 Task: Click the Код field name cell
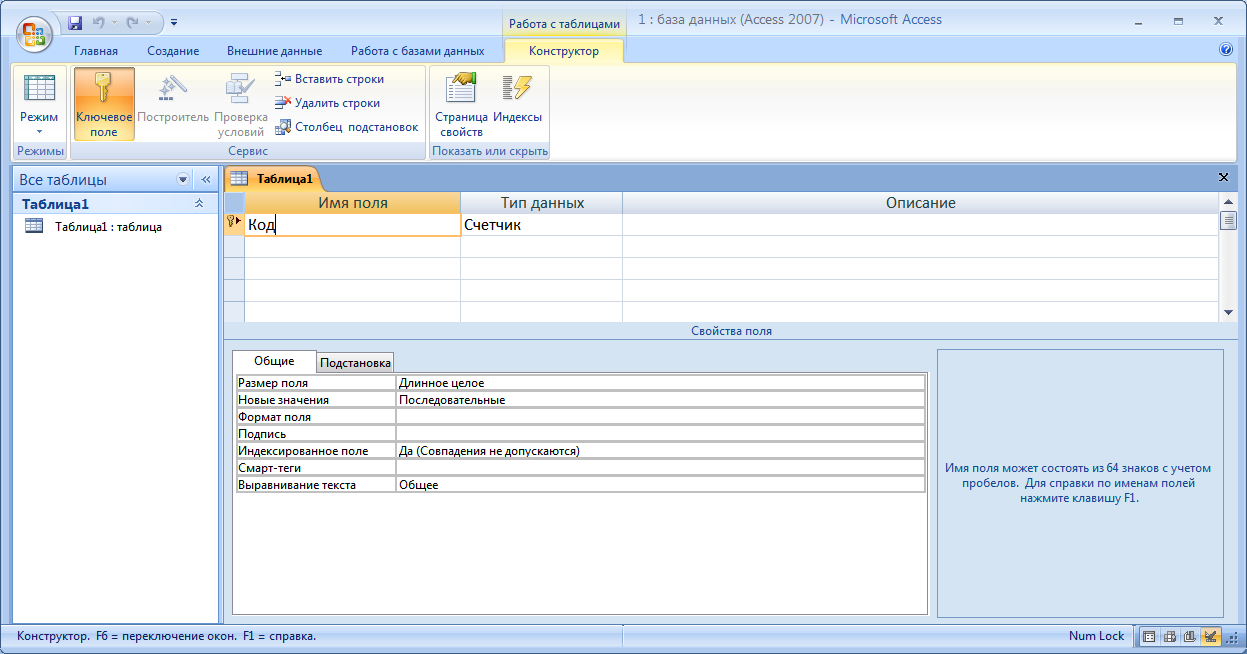[353, 225]
